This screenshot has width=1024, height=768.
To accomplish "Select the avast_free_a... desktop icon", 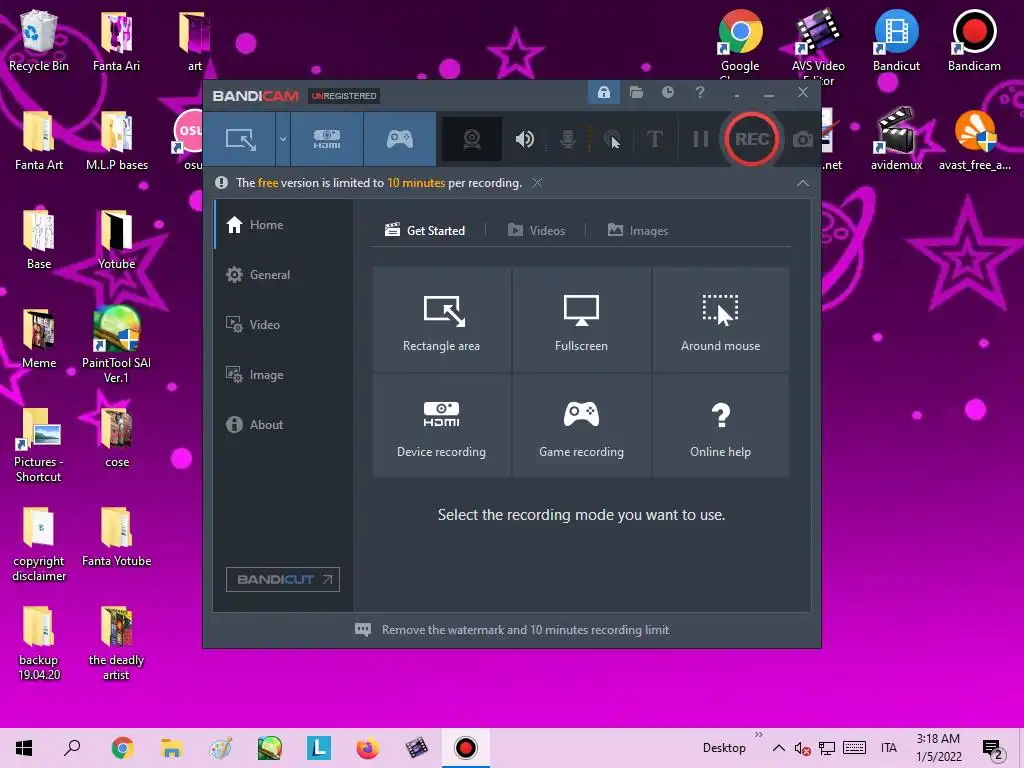I will (x=974, y=140).
